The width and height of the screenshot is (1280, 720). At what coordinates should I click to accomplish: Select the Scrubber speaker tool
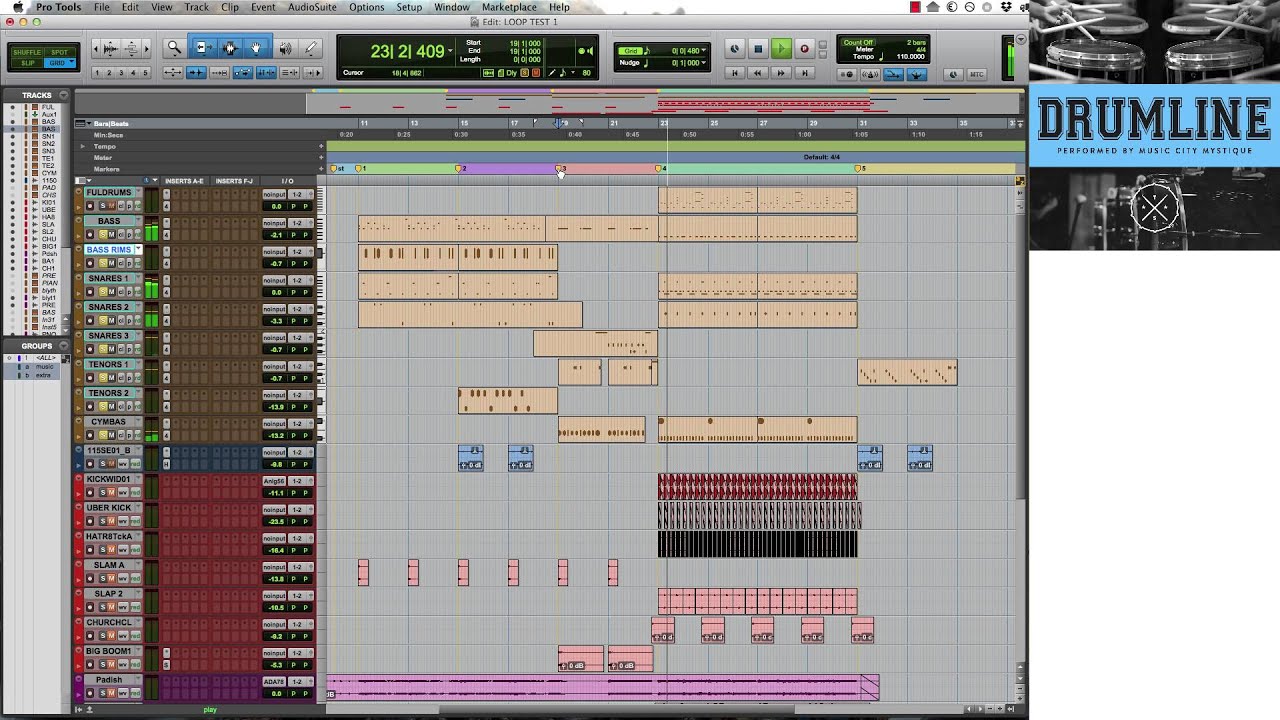click(x=286, y=47)
